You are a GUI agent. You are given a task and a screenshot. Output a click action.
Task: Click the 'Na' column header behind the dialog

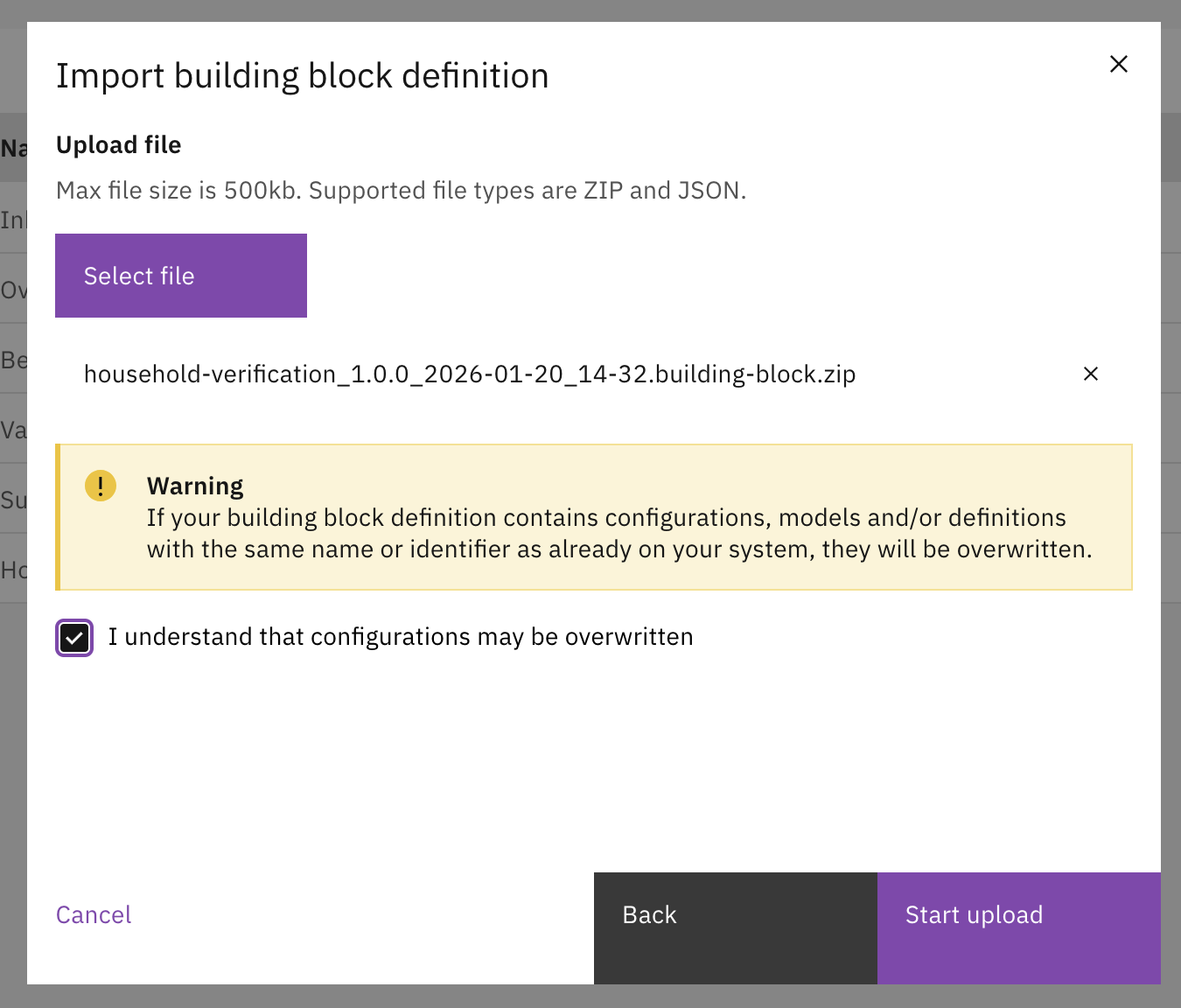(x=13, y=148)
